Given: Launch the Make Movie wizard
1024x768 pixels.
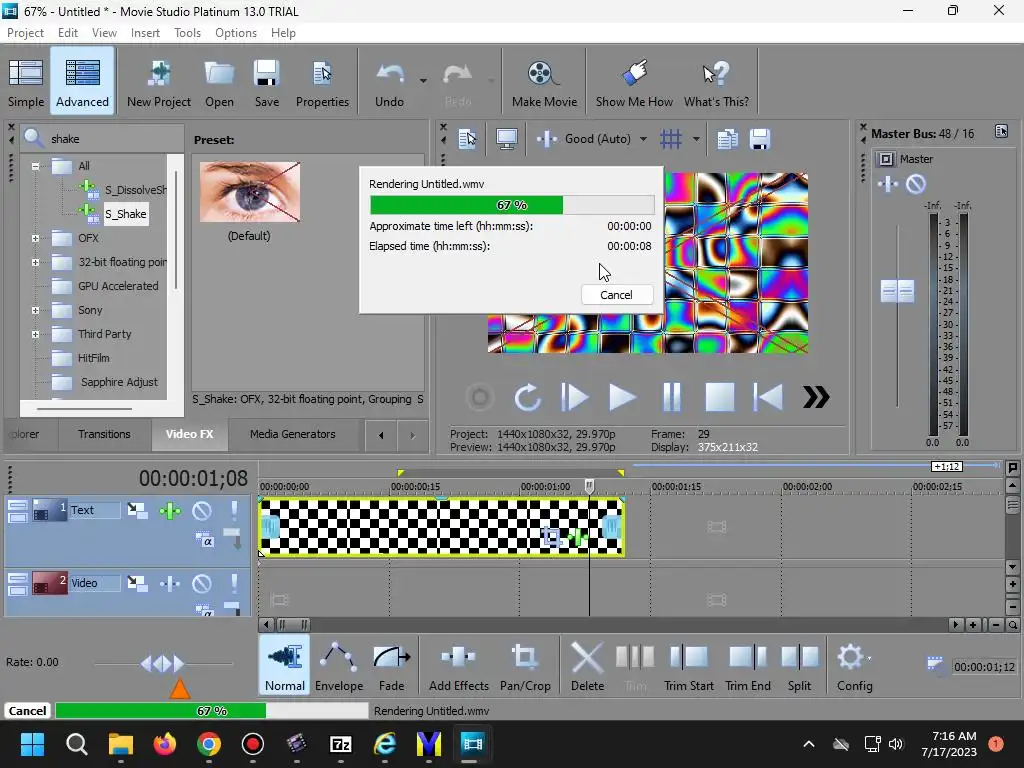Looking at the screenshot, I should point(544,82).
